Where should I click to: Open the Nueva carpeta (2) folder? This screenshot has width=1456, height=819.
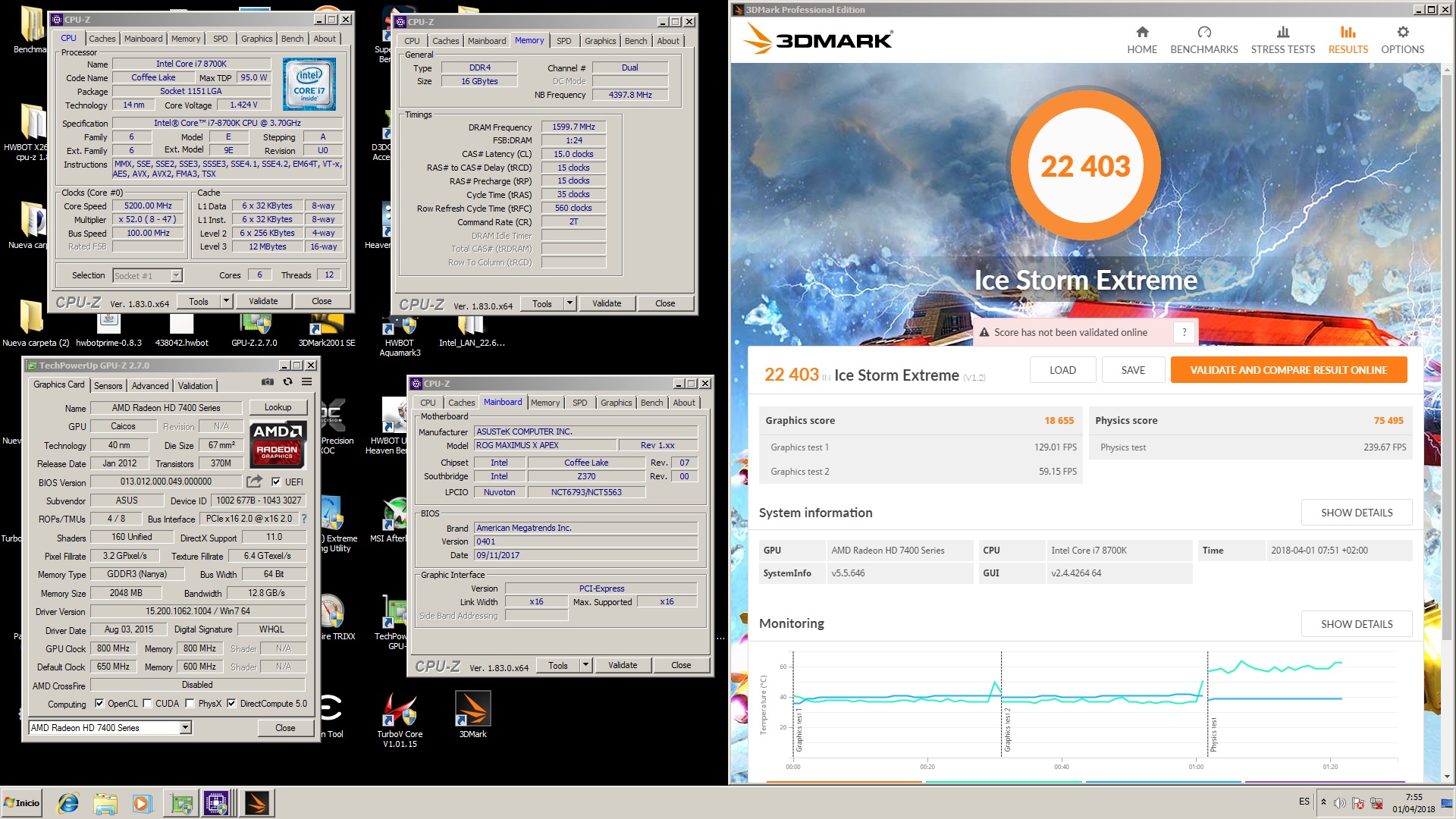(x=35, y=324)
